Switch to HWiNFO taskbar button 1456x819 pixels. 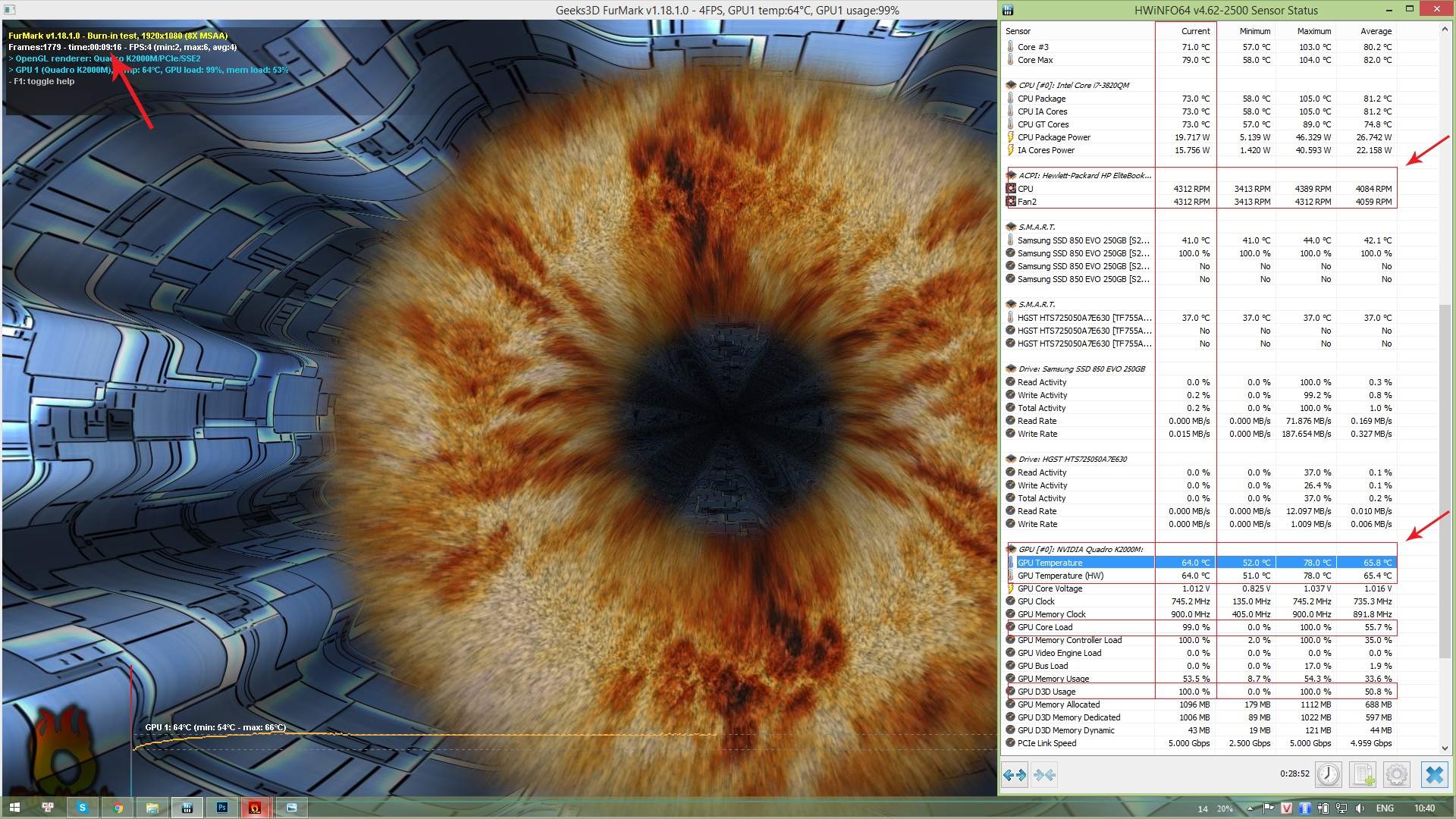click(x=187, y=808)
